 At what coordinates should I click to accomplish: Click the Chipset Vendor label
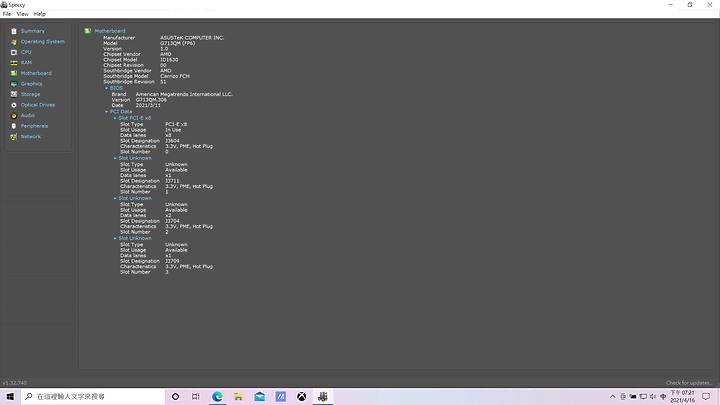[x=122, y=54]
